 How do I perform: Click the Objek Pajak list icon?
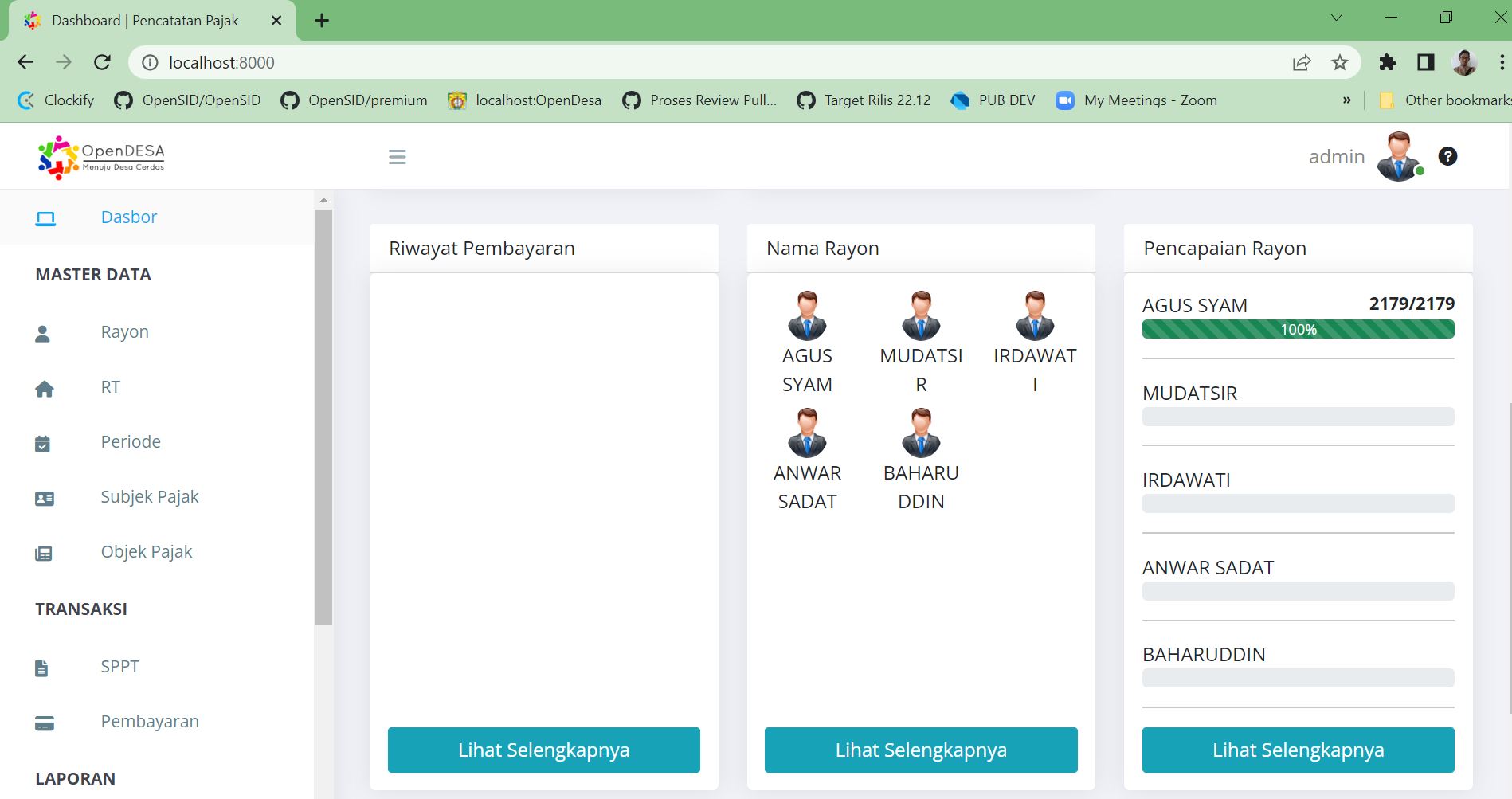coord(44,554)
